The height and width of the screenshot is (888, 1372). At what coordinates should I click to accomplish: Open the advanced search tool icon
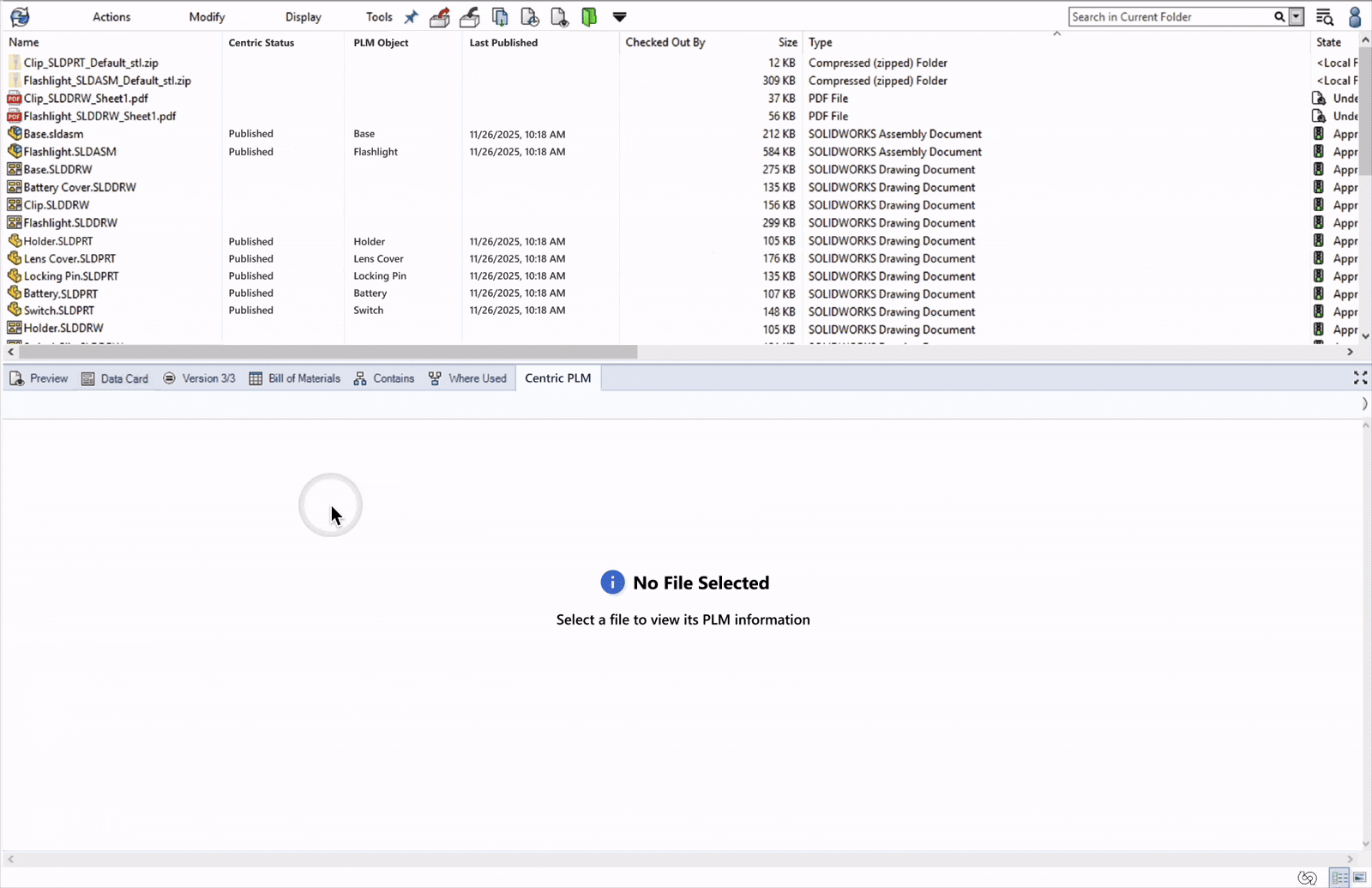pos(1325,16)
